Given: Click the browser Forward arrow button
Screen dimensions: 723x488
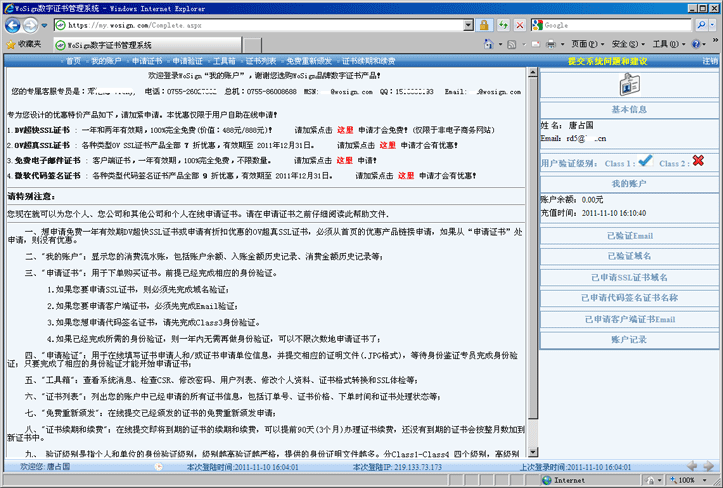Looking at the screenshot, I should pyautogui.click(x=30, y=25).
